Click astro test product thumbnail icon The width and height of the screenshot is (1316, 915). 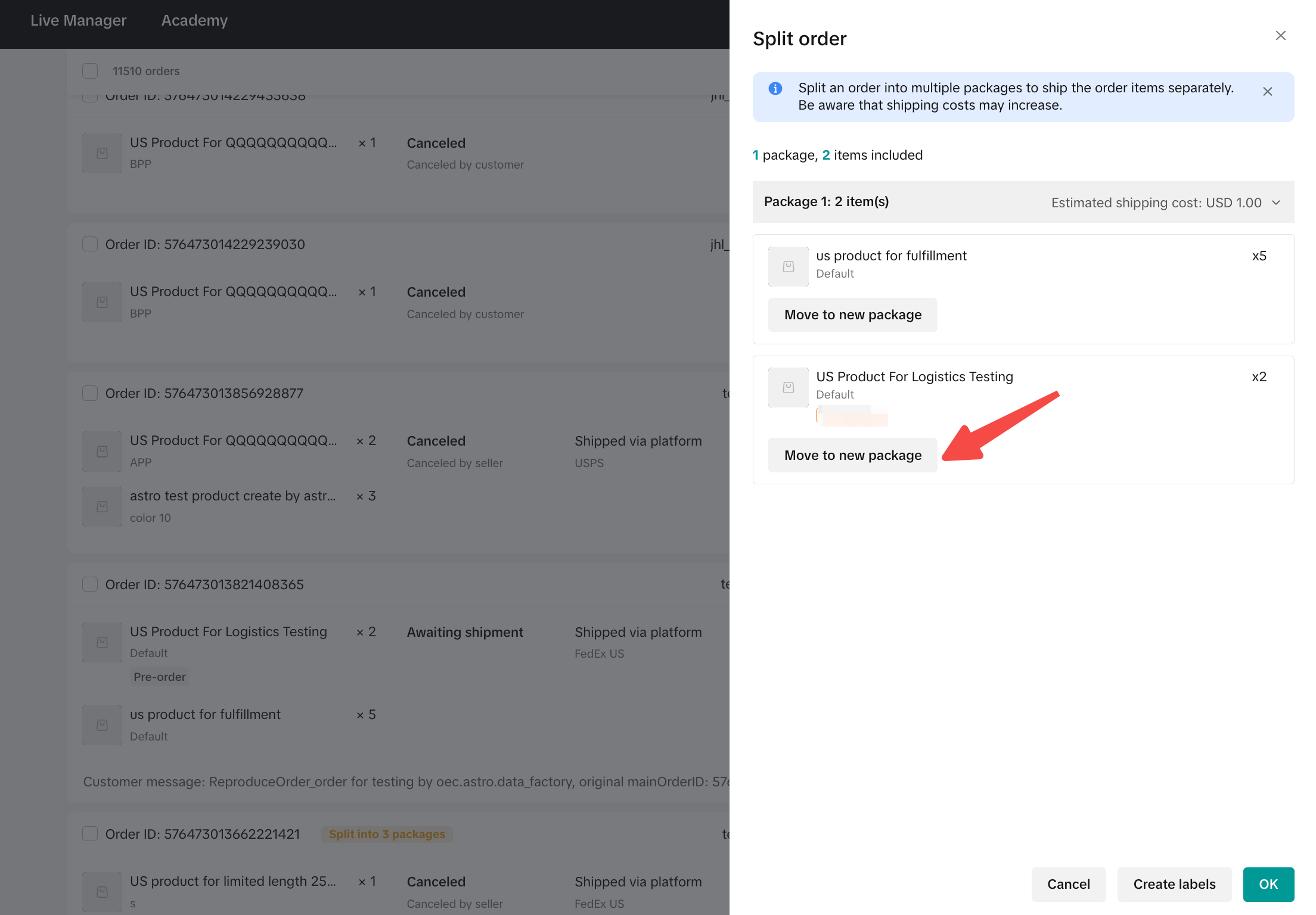[x=102, y=507]
